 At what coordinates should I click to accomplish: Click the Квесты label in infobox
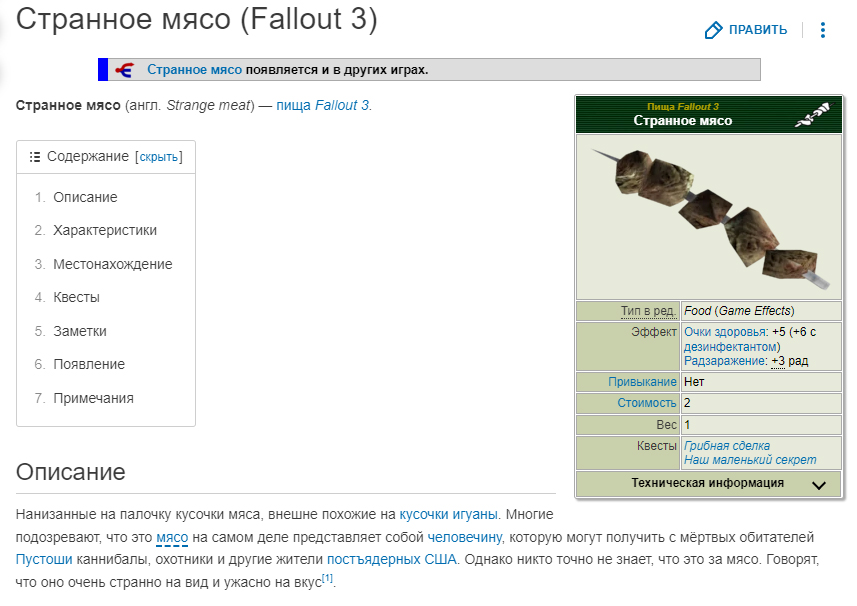click(x=656, y=446)
